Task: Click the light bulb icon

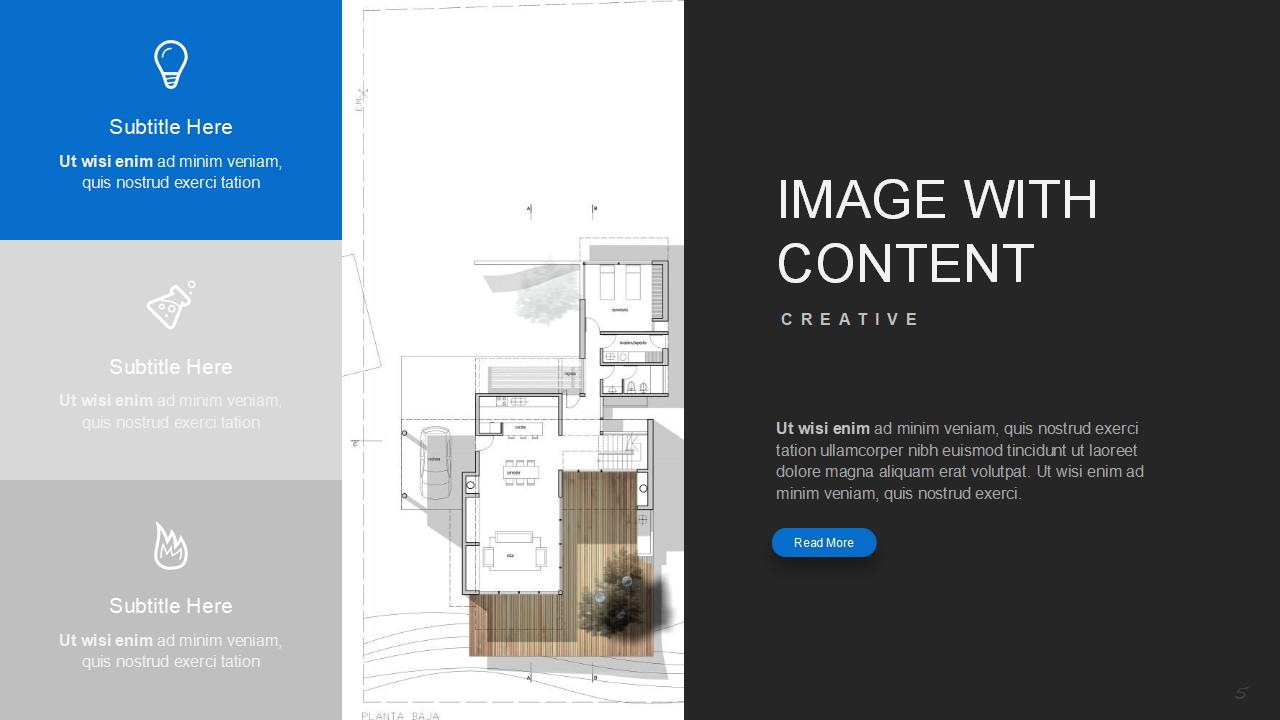Action: click(x=171, y=64)
